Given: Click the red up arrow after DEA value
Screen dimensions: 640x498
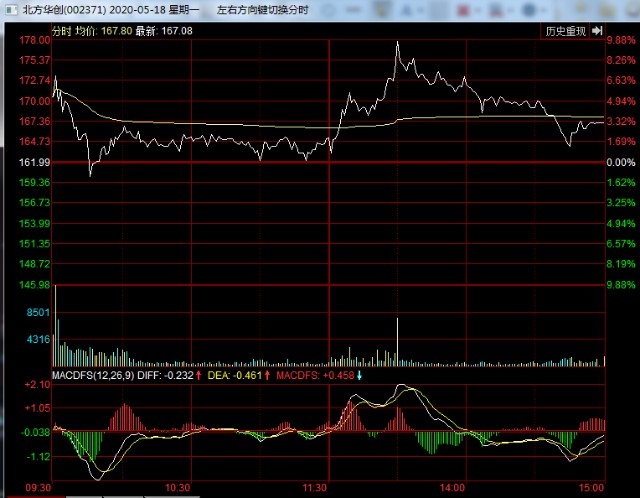Looking at the screenshot, I should [x=267, y=376].
